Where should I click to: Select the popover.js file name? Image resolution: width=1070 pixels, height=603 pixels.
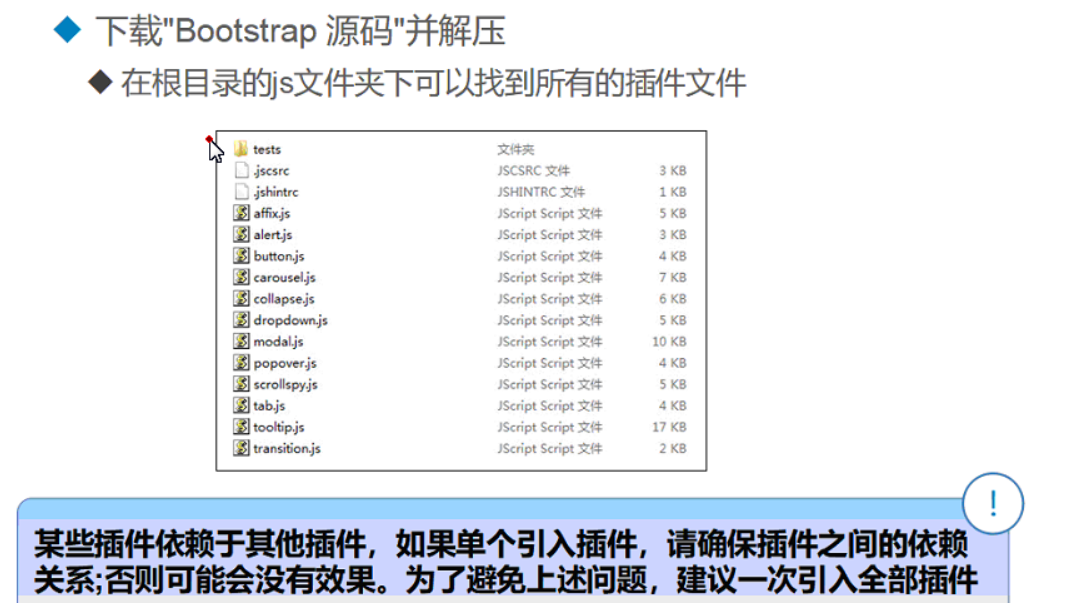285,364
